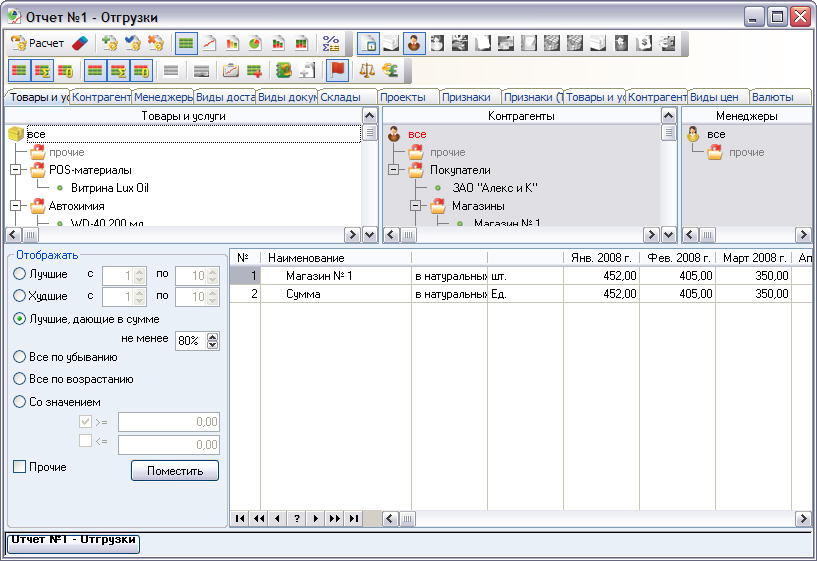
Task: Tick the Прочие checkbox
Action: tap(19, 467)
